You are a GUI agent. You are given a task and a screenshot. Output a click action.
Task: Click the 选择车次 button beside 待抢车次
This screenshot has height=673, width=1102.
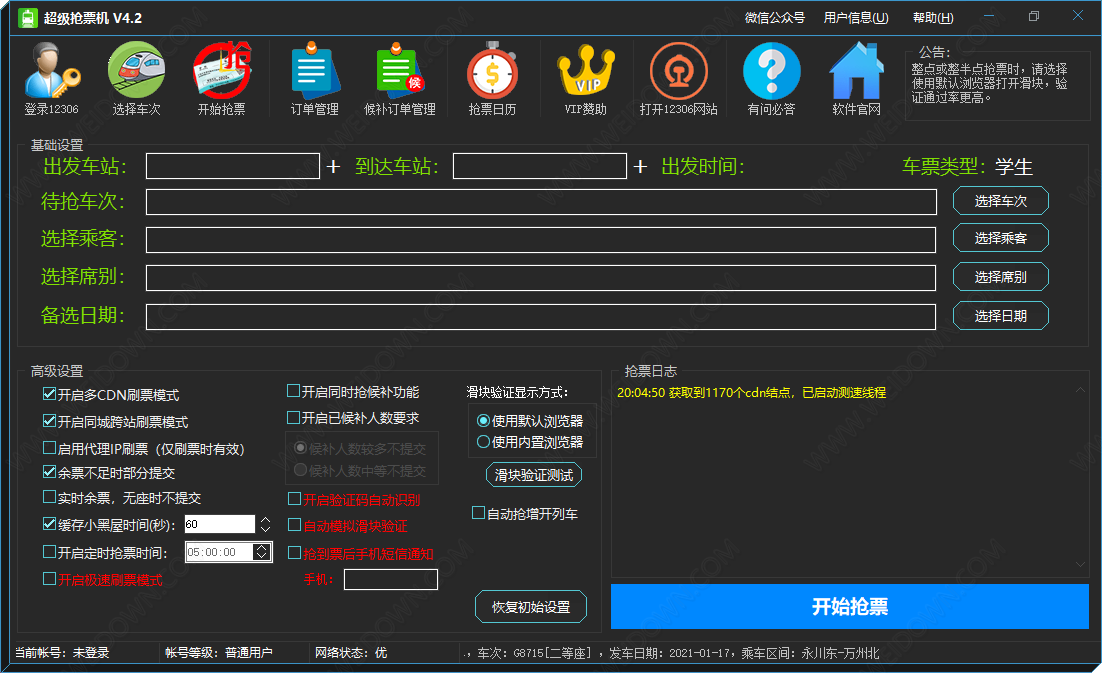[x=1001, y=201]
